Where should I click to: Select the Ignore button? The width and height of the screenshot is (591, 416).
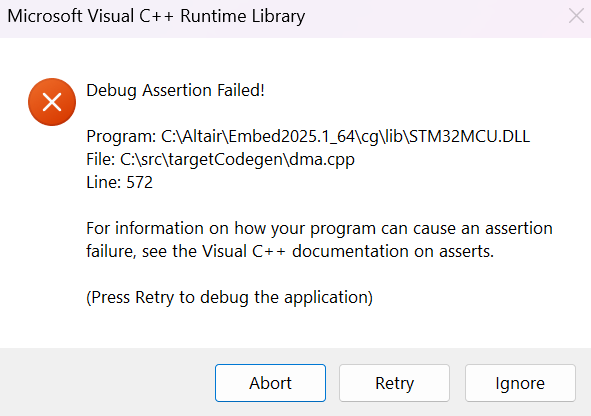[x=520, y=383]
